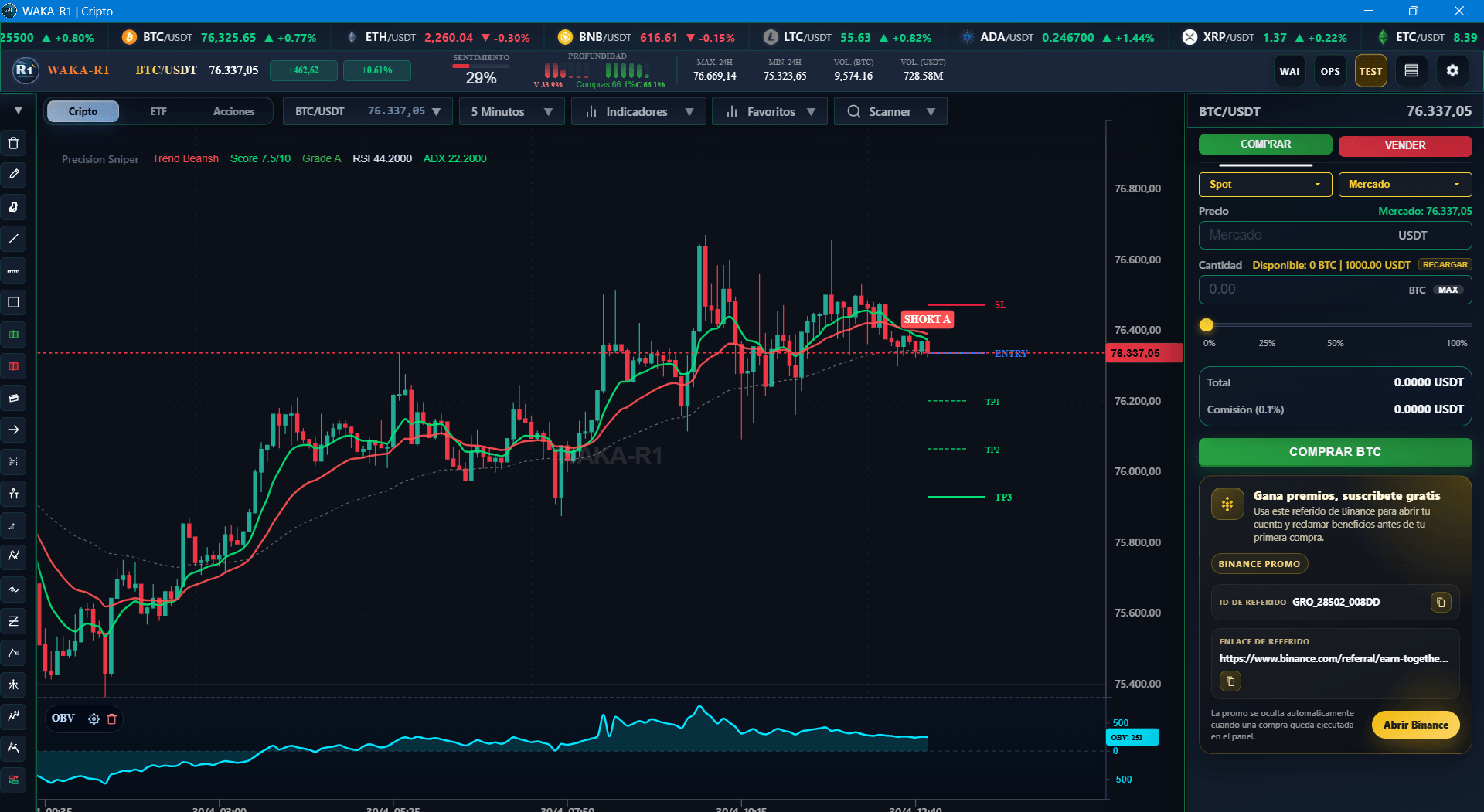Open the 5 Minutos timeframe dropdown
This screenshot has height=812, width=1484.
tap(512, 112)
